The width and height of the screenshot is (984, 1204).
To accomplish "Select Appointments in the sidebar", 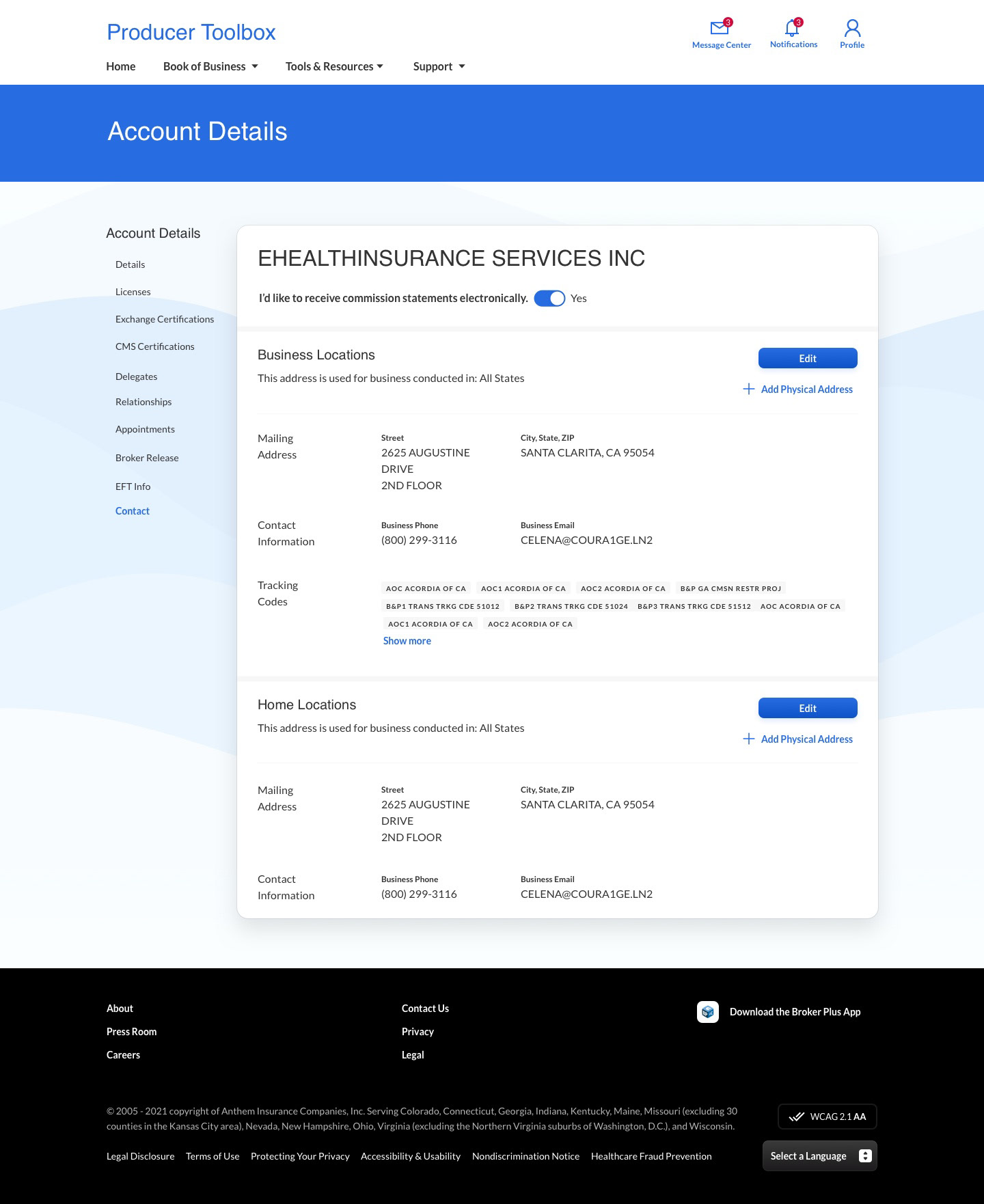I will coord(145,429).
